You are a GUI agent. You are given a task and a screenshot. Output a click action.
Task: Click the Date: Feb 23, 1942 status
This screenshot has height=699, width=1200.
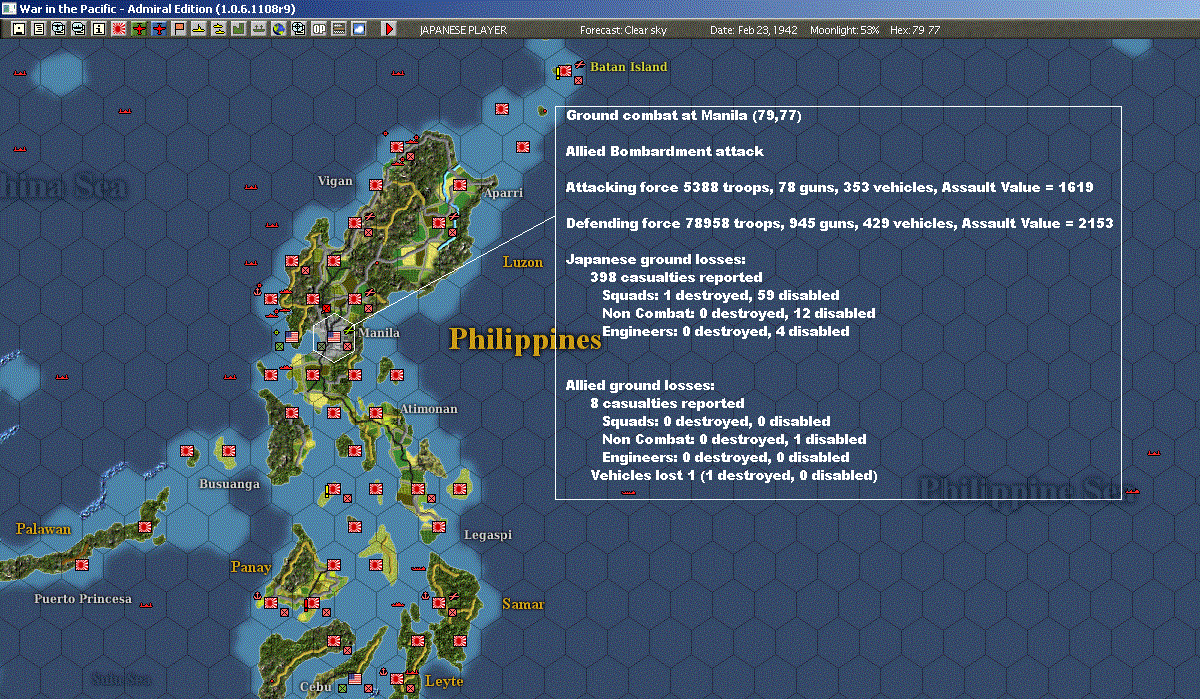753,30
